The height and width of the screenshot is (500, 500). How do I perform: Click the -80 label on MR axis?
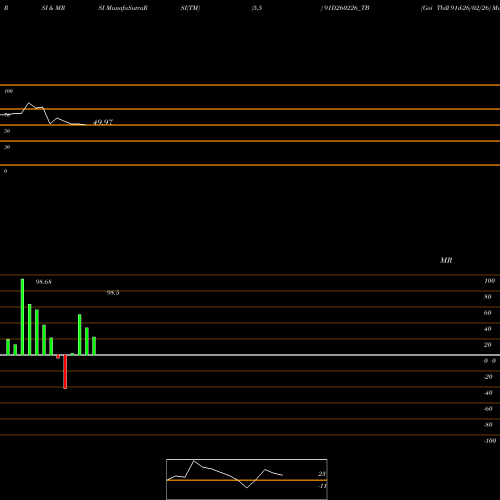(x=488, y=425)
